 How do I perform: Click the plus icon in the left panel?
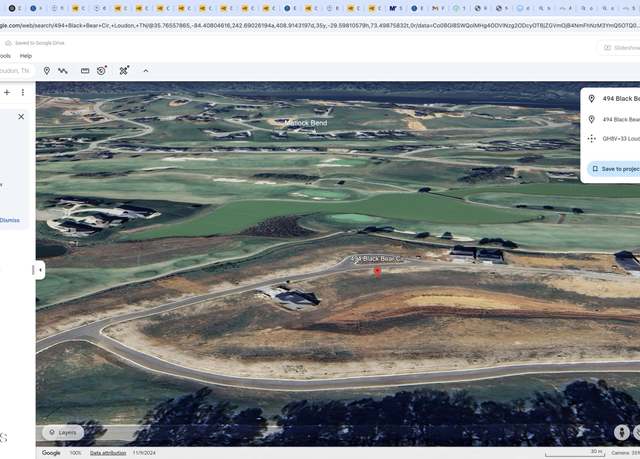pos(7,93)
